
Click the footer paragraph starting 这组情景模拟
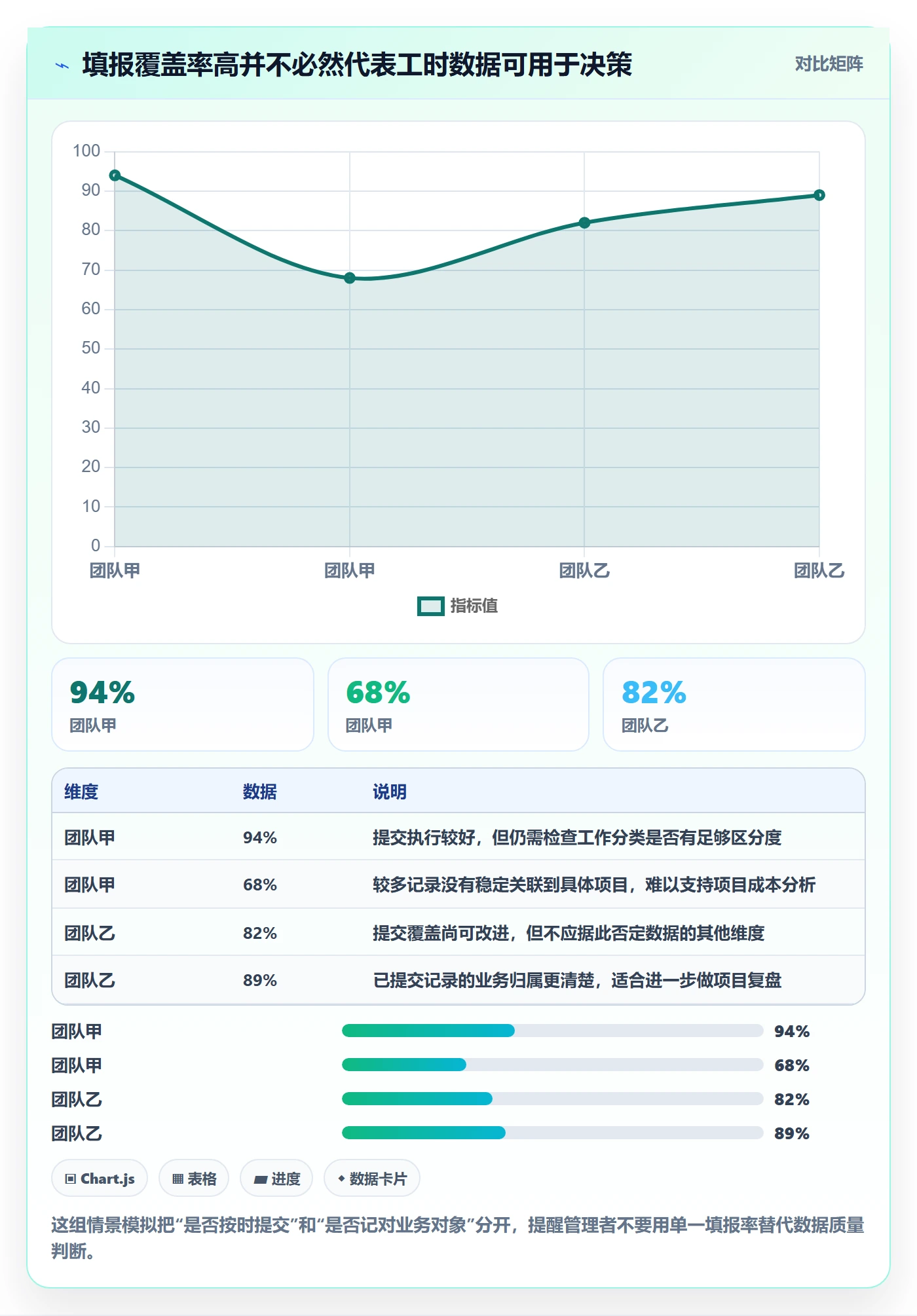pos(458,1238)
